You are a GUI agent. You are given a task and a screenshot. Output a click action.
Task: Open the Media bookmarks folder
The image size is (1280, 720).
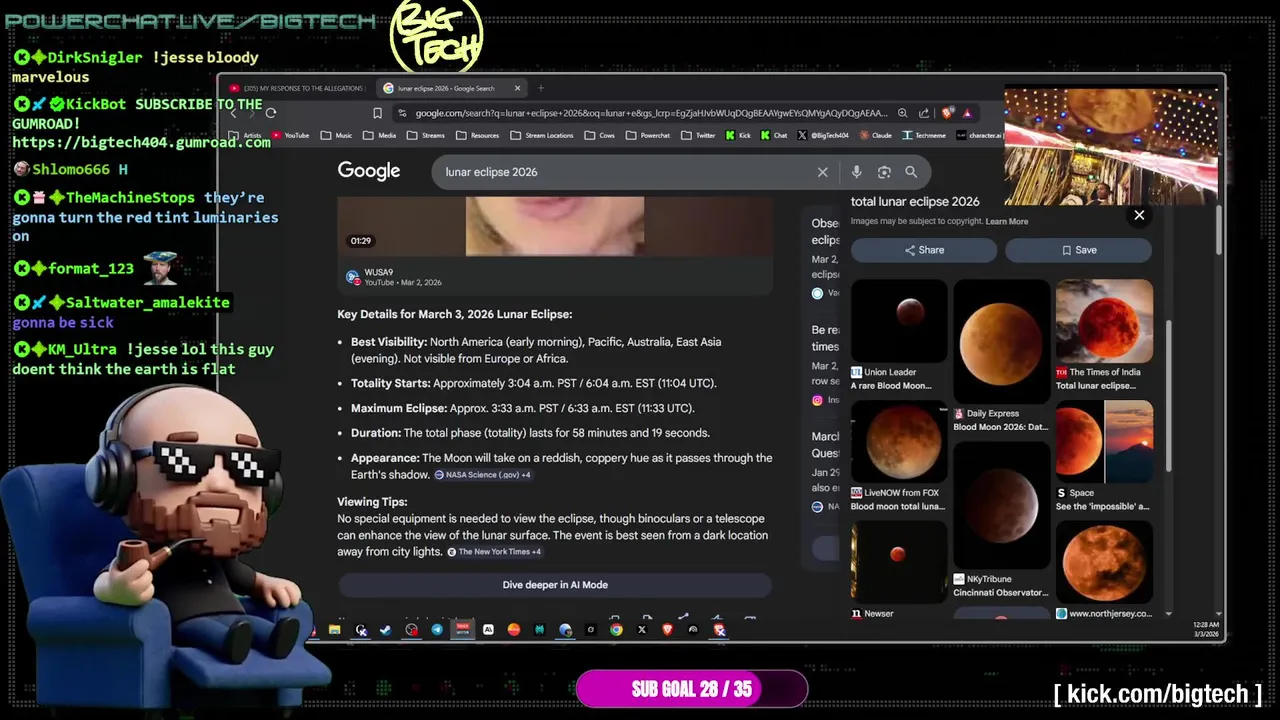tap(378, 135)
